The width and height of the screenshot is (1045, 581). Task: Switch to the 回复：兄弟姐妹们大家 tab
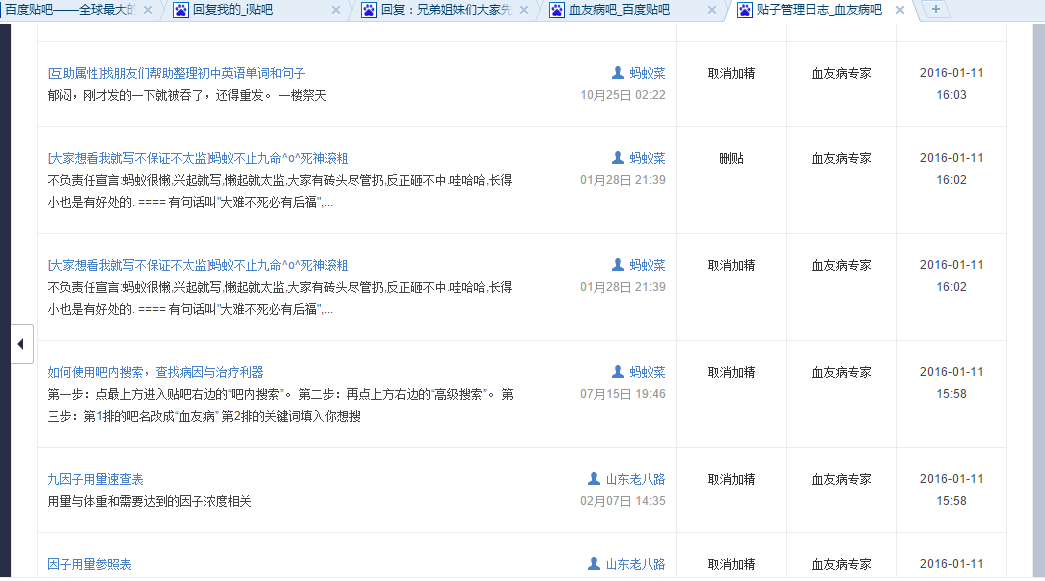[x=446, y=10]
